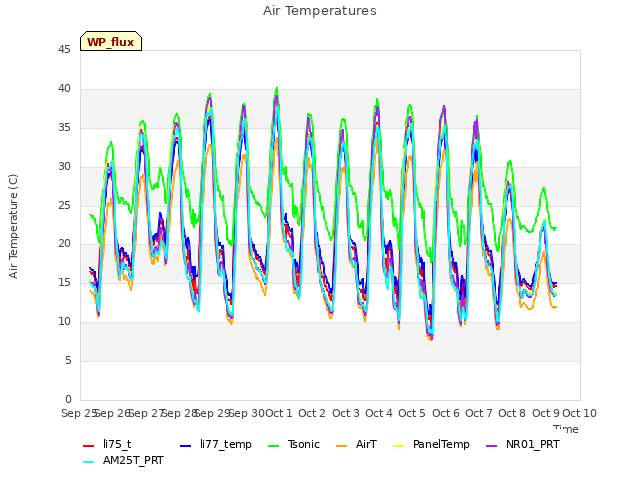Click the Oct 10 x-axis tick label
Viewport: 640px width, 480px height.
pos(579,413)
